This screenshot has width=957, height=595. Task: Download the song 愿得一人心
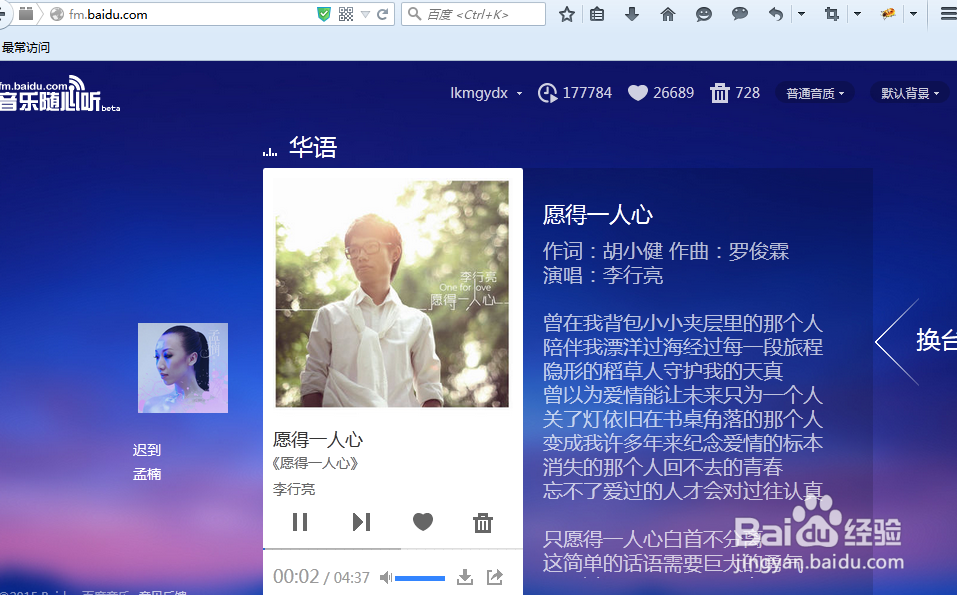[464, 577]
